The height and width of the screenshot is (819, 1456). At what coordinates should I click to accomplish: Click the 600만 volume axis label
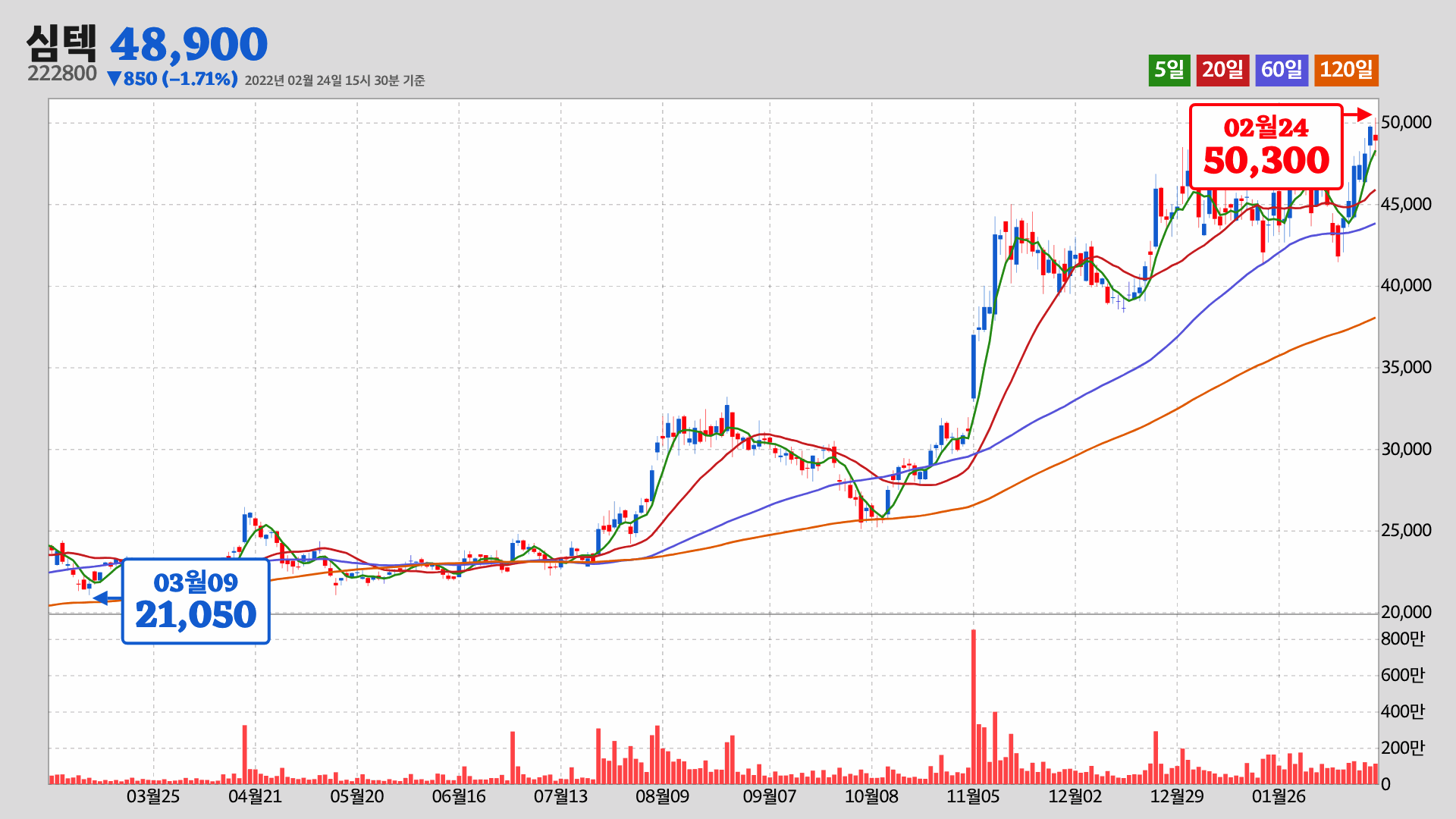click(1403, 675)
